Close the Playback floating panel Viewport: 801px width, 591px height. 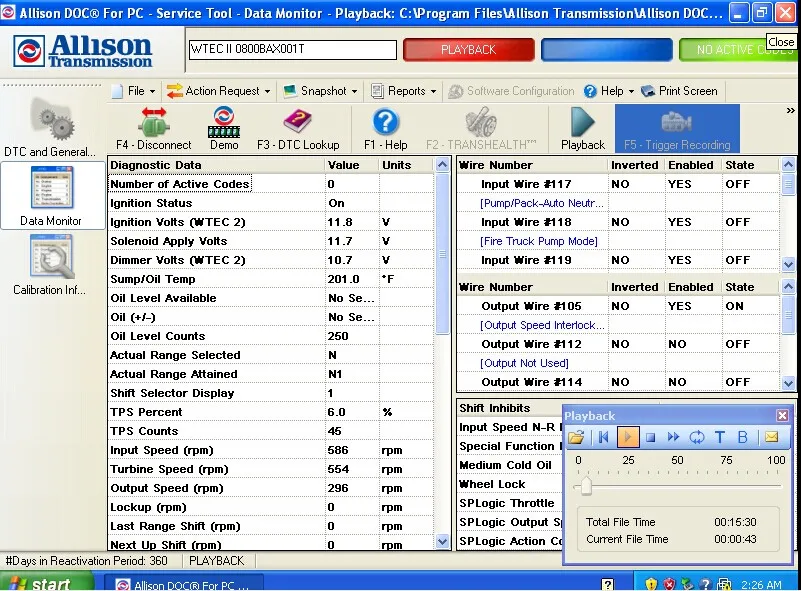pos(782,415)
